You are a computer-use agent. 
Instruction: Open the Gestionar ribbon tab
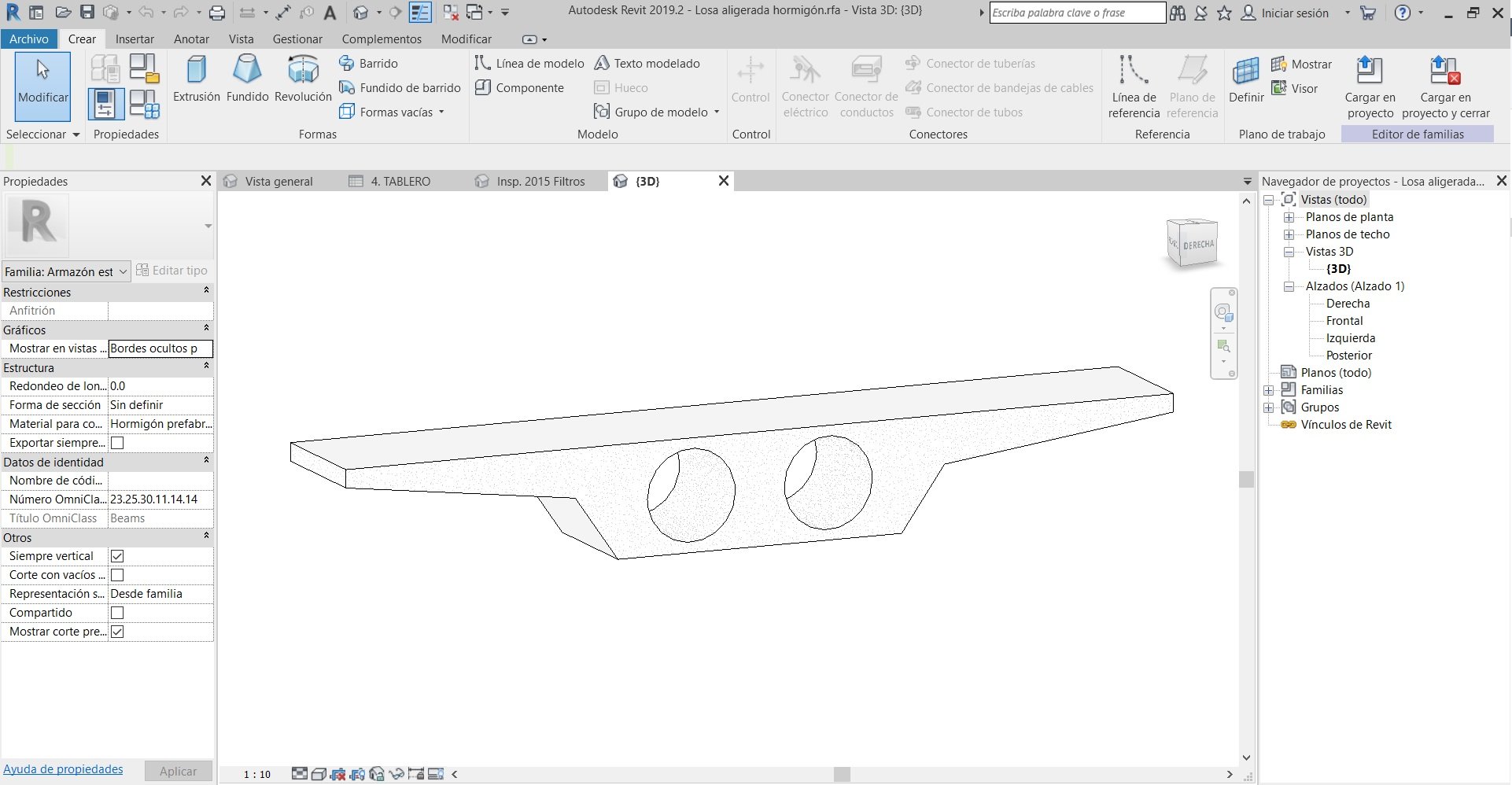point(297,39)
